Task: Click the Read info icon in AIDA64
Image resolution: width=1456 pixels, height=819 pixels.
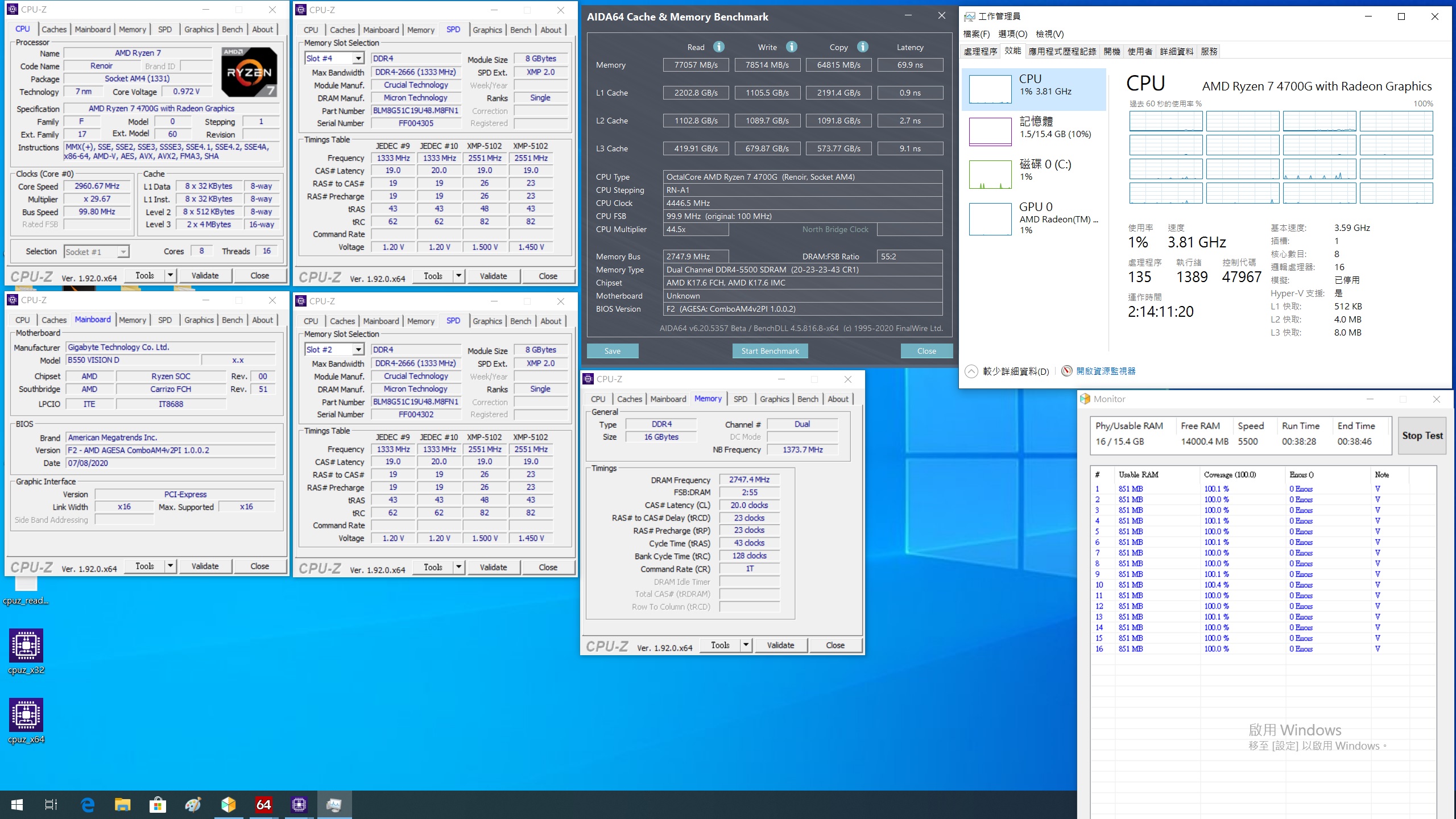Action: 719,47
